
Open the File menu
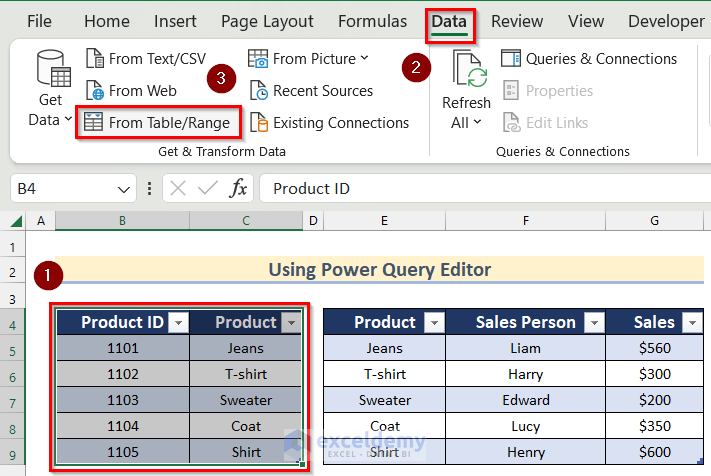point(40,21)
